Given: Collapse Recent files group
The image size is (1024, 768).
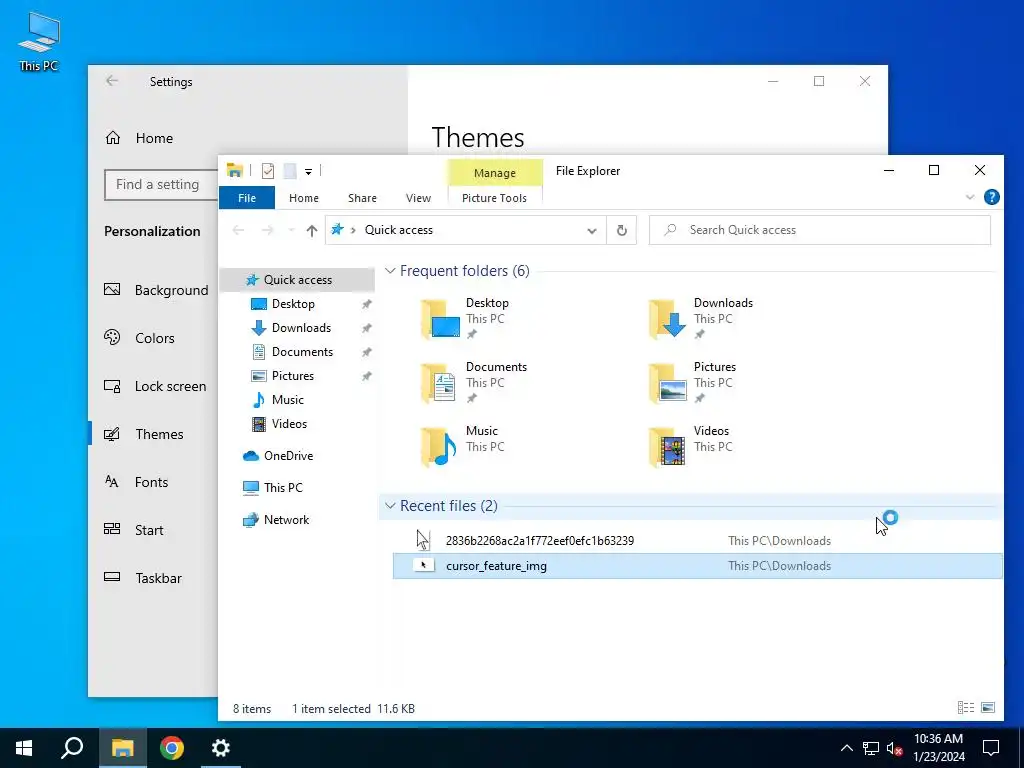Looking at the screenshot, I should pos(390,505).
